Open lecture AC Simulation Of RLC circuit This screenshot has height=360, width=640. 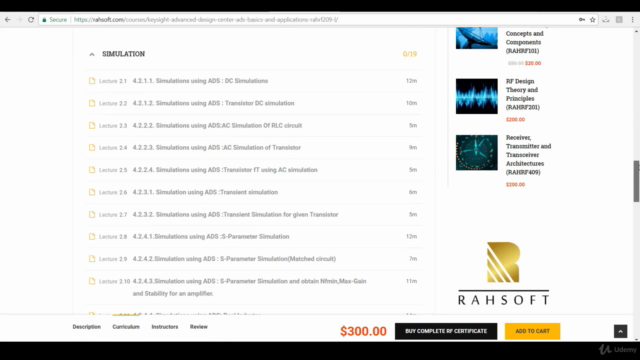click(217, 125)
